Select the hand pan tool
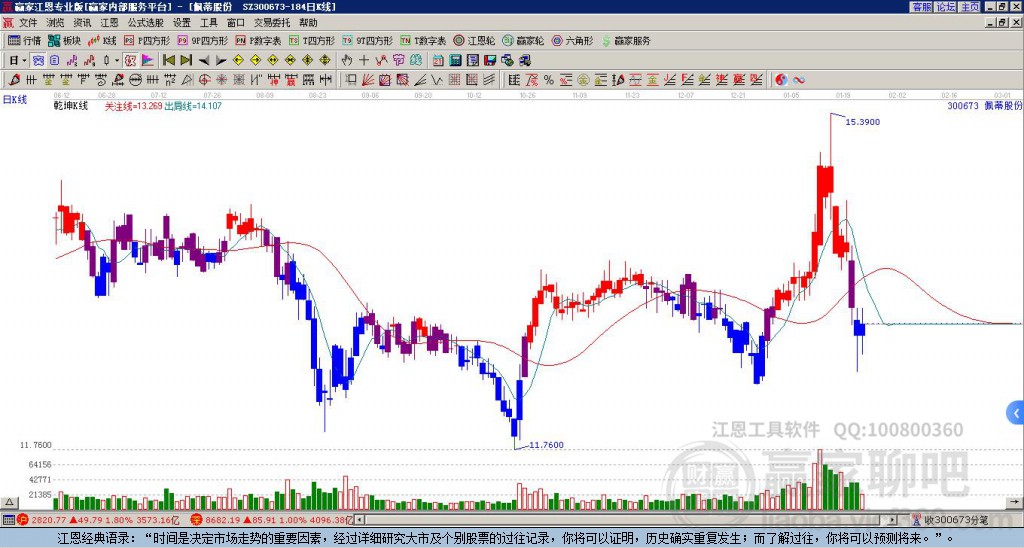 [347, 61]
